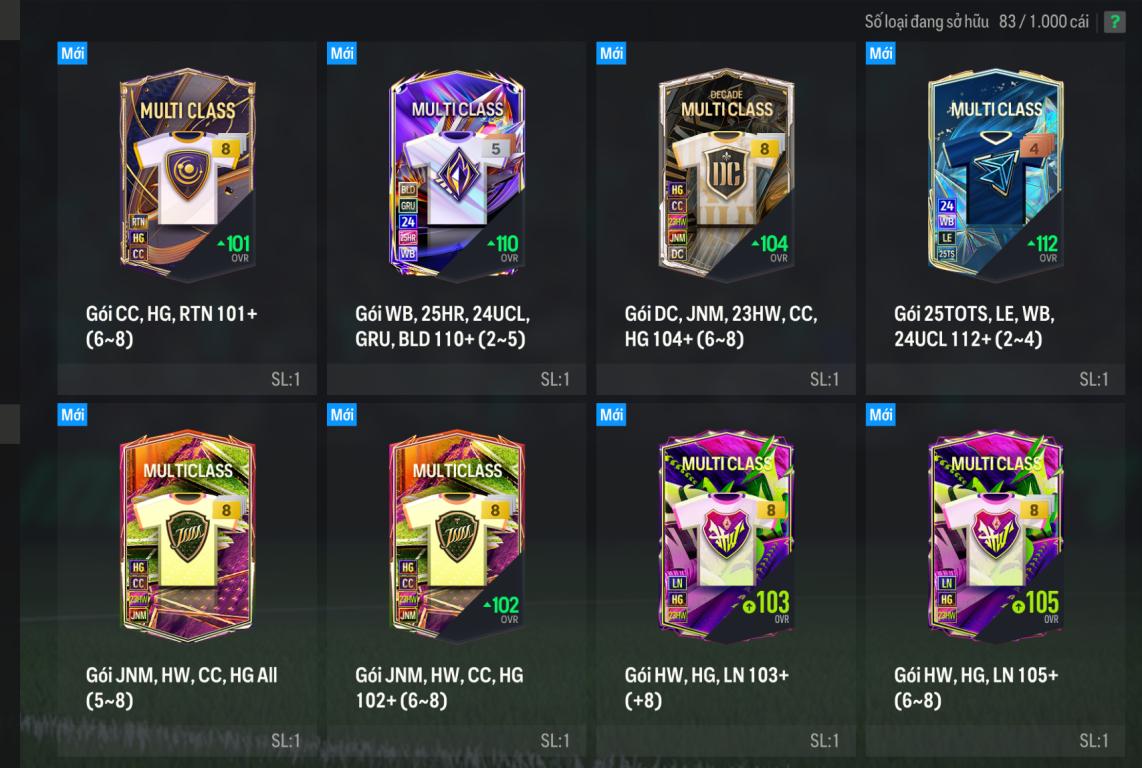Click the green question mark help icon
Image resolution: width=1142 pixels, height=768 pixels.
1114,22
